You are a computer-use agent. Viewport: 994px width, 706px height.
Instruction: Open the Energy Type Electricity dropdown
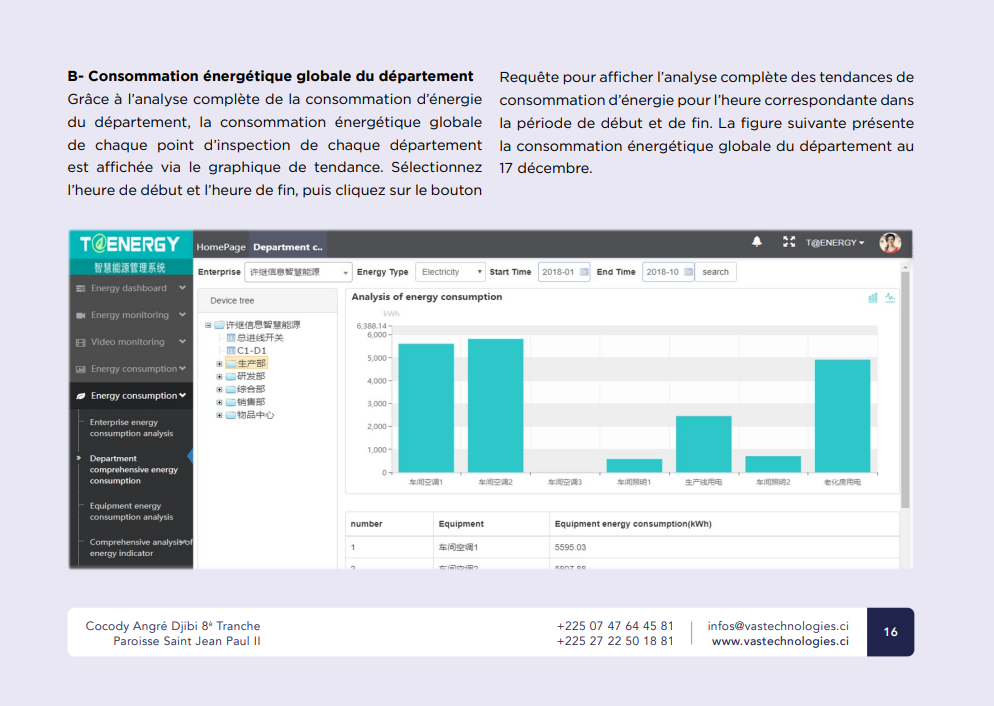tap(450, 272)
